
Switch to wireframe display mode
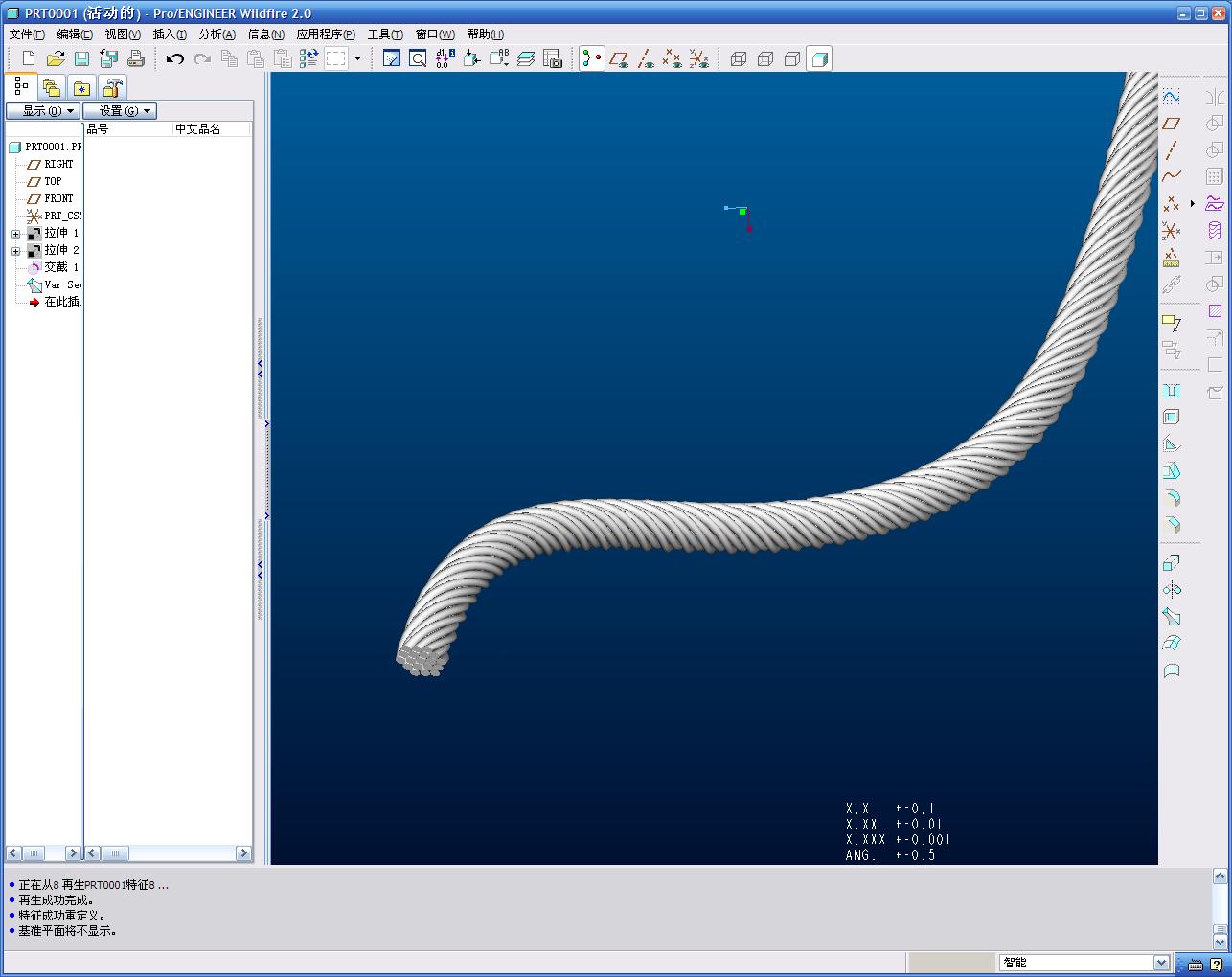pos(739,58)
